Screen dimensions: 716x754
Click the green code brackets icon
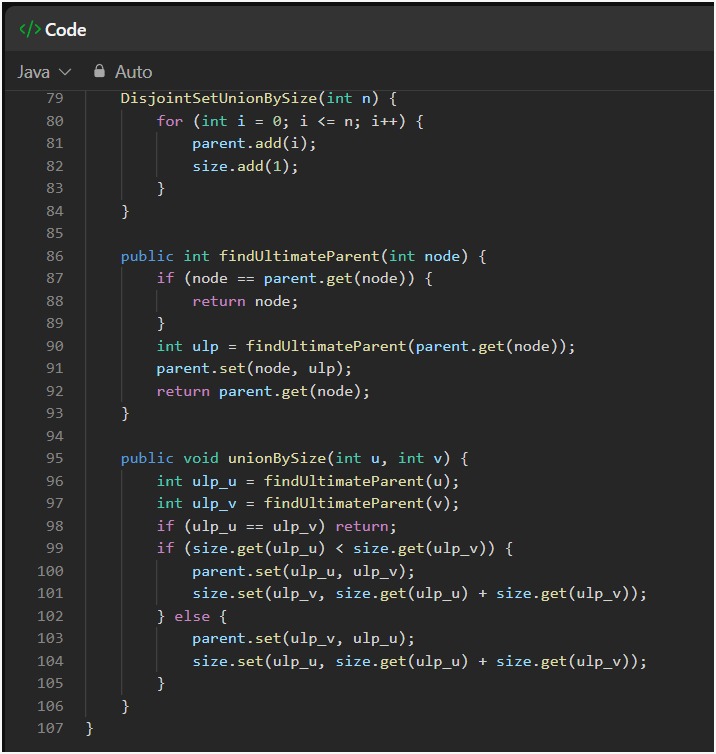(30, 29)
